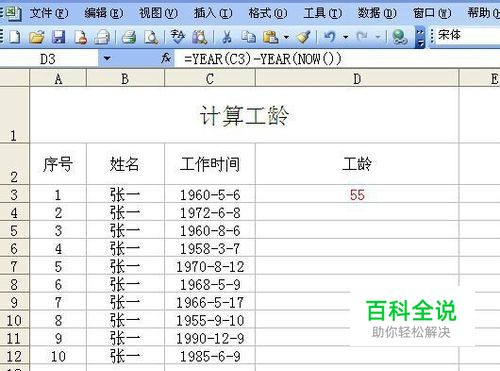Click the green printer icon
Viewport: 500px width, 371px height.
pos(129,37)
